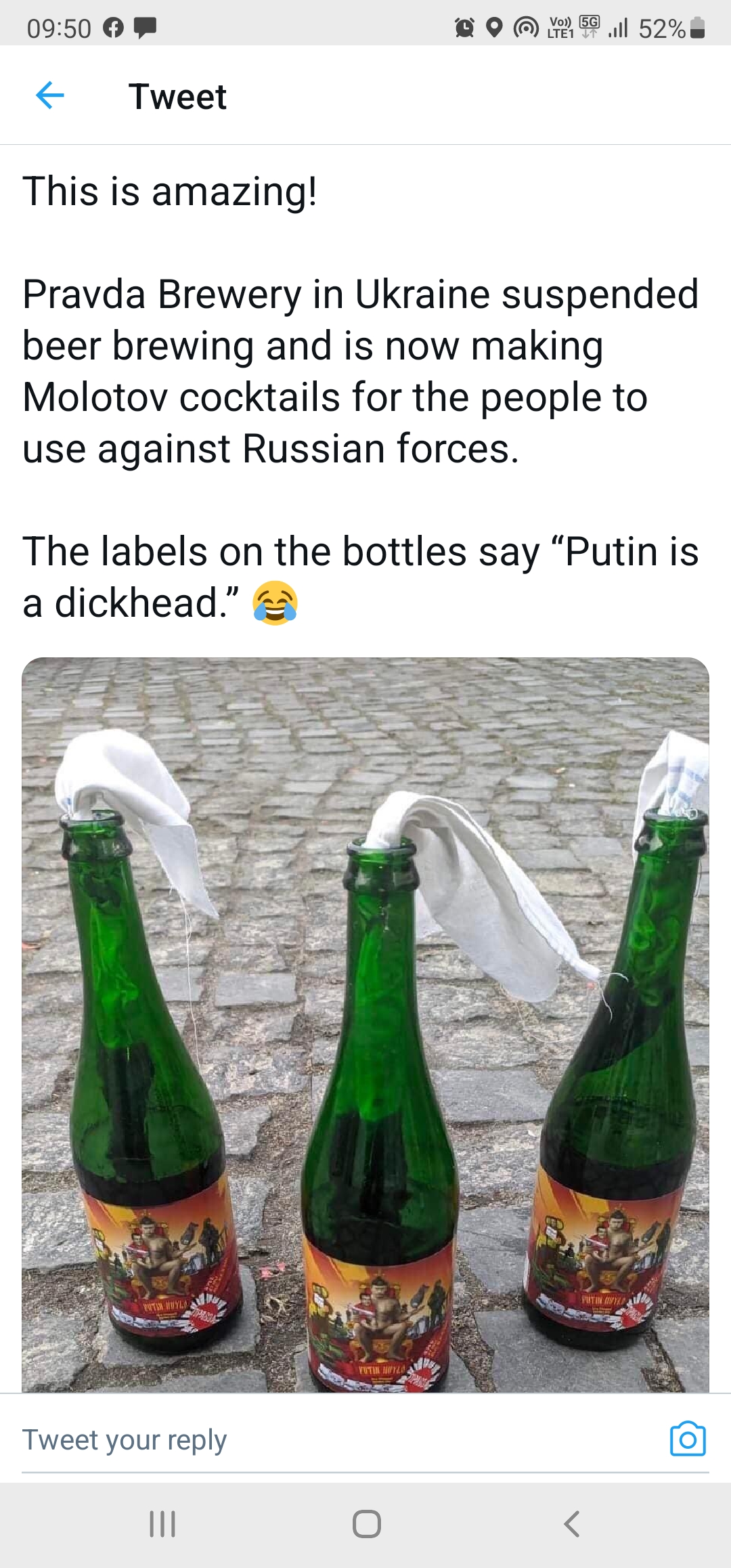
Task: Tap the alarm clock status icon
Action: (x=464, y=28)
